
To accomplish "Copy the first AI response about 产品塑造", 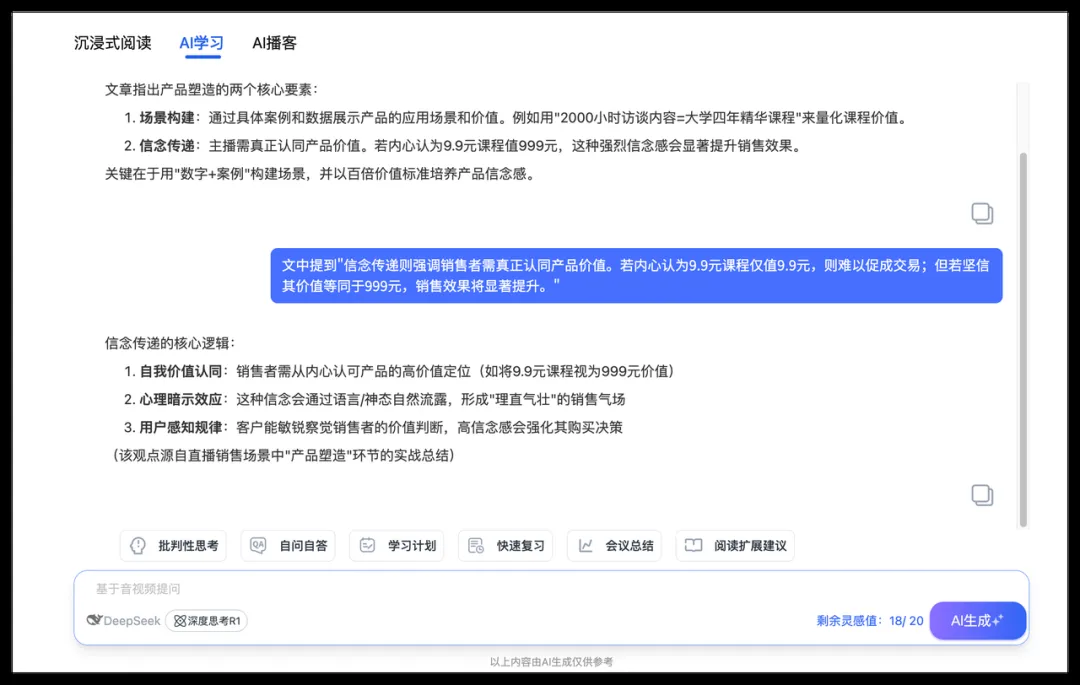I will coord(982,213).
